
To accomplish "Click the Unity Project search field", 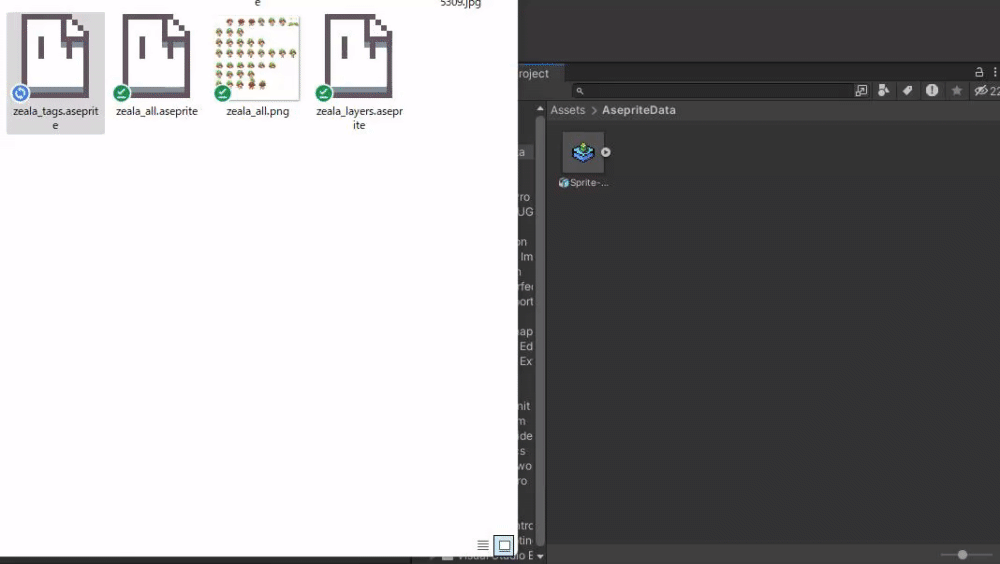I will point(712,91).
